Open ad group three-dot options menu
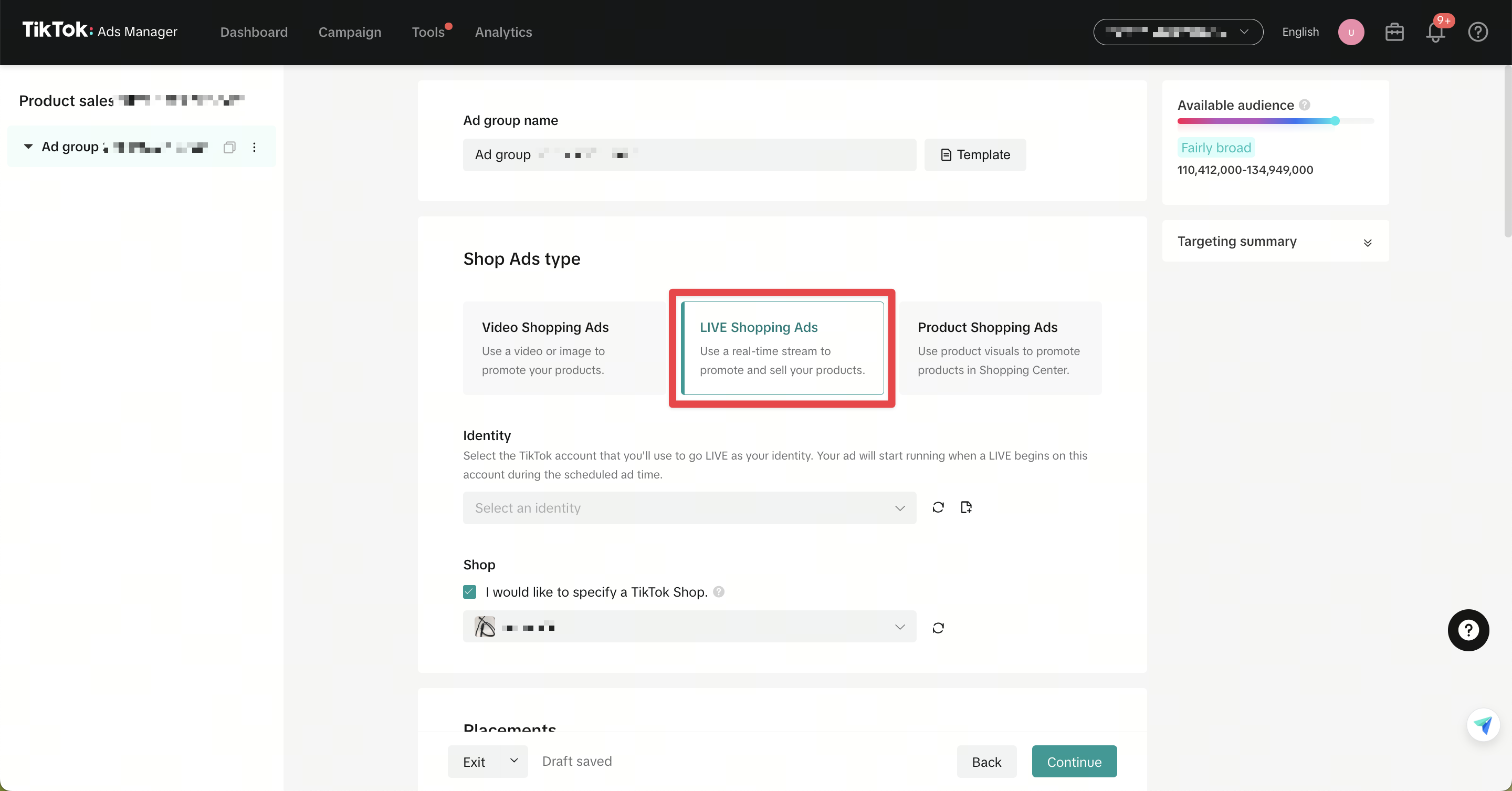1512x791 pixels. coord(254,148)
